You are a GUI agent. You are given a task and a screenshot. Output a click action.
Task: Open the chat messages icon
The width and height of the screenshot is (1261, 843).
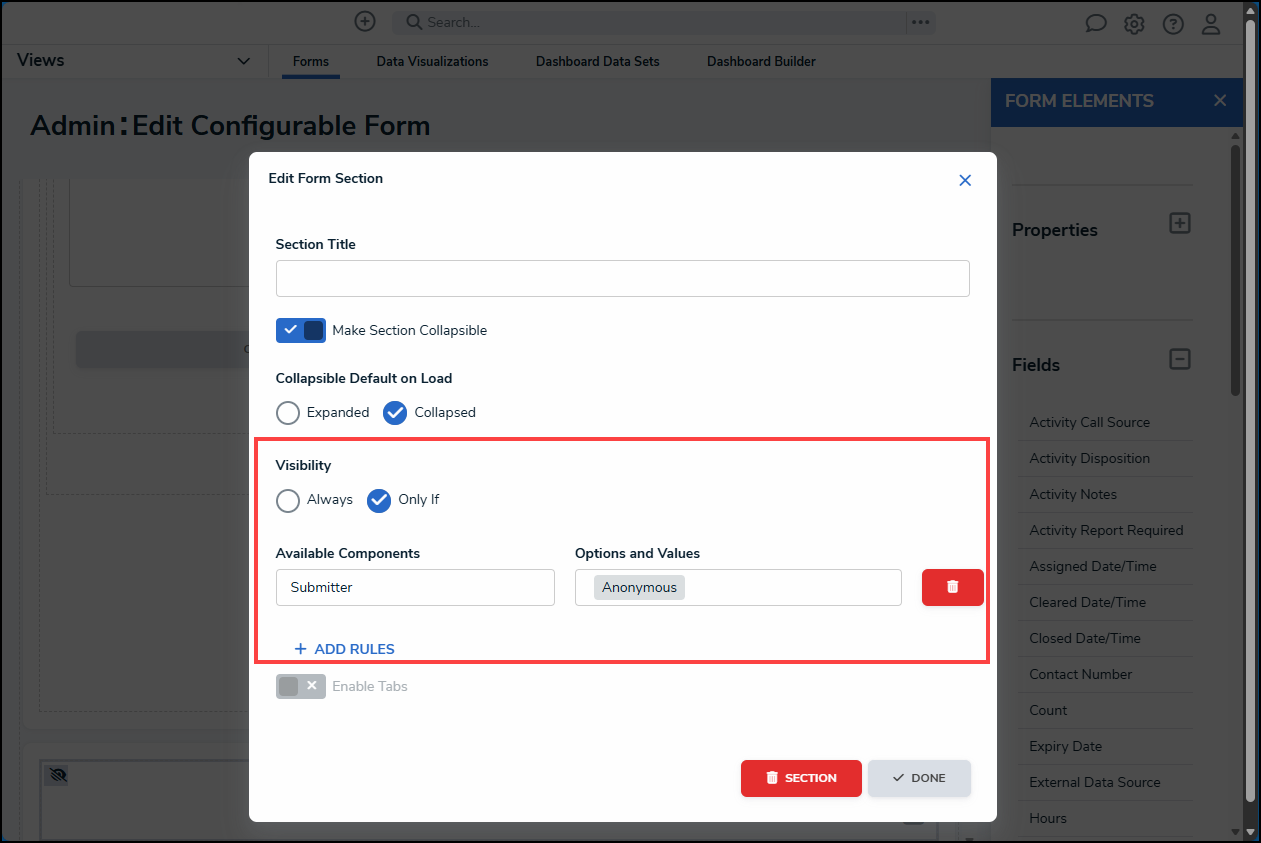(1096, 24)
